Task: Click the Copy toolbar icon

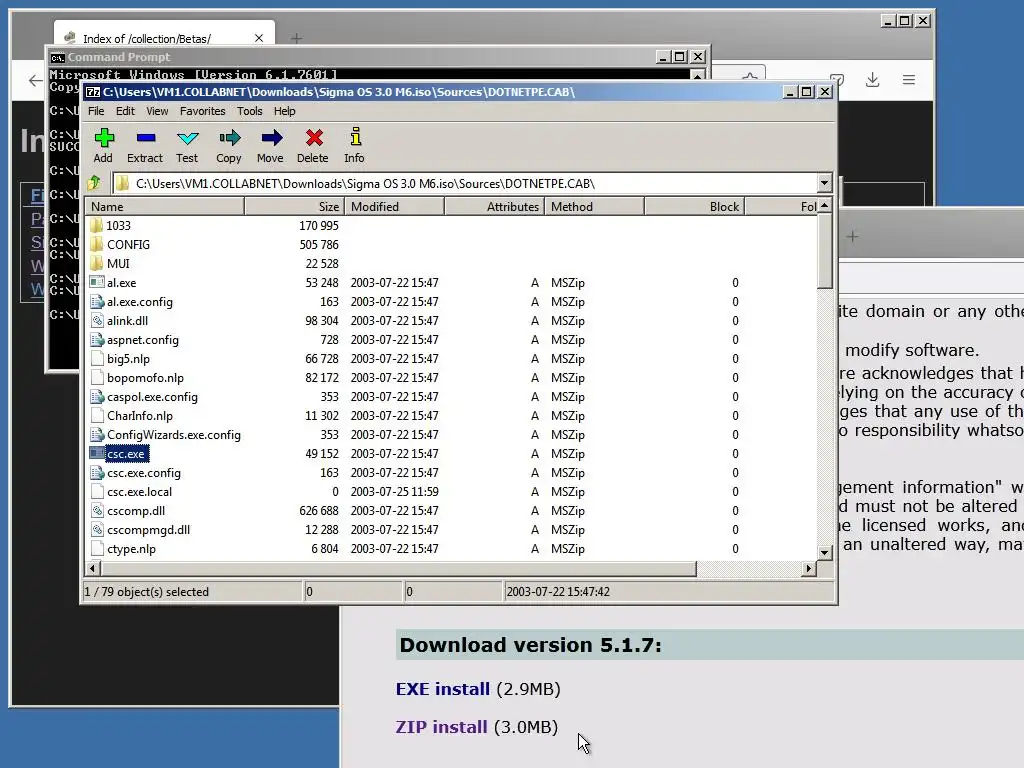Action: tap(229, 138)
